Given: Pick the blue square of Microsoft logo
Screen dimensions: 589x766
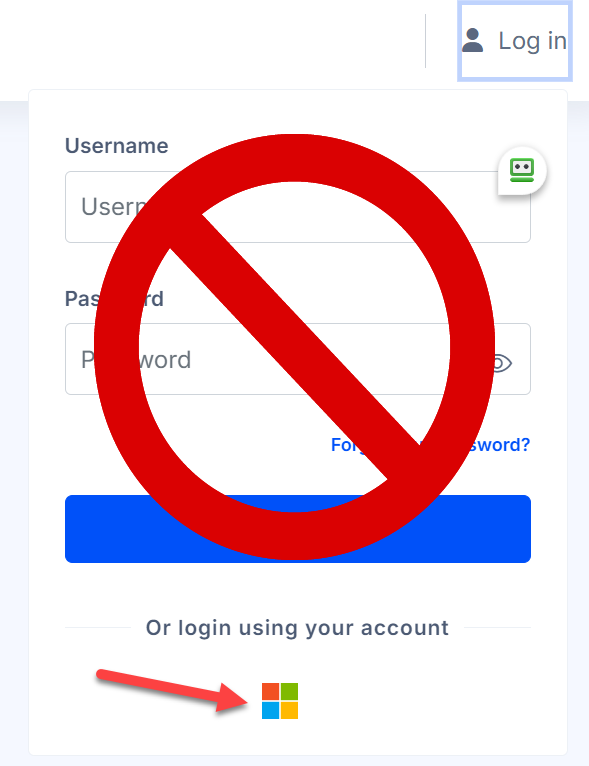Looking at the screenshot, I should [271, 710].
